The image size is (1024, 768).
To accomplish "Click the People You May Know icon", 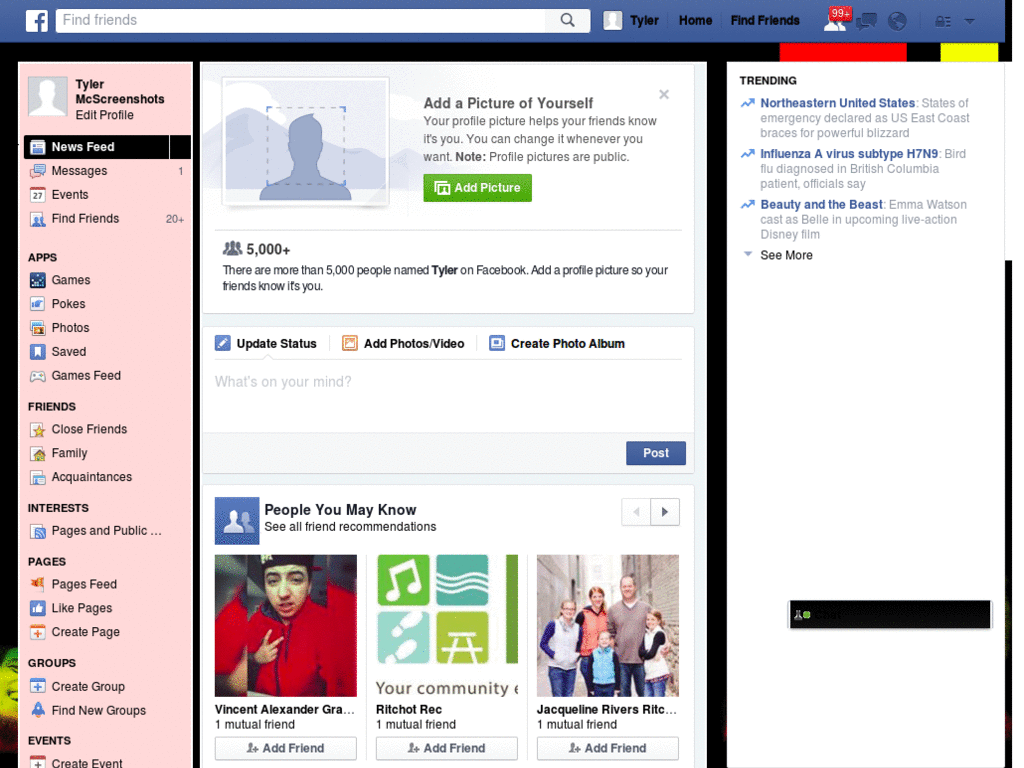I will 237,520.
